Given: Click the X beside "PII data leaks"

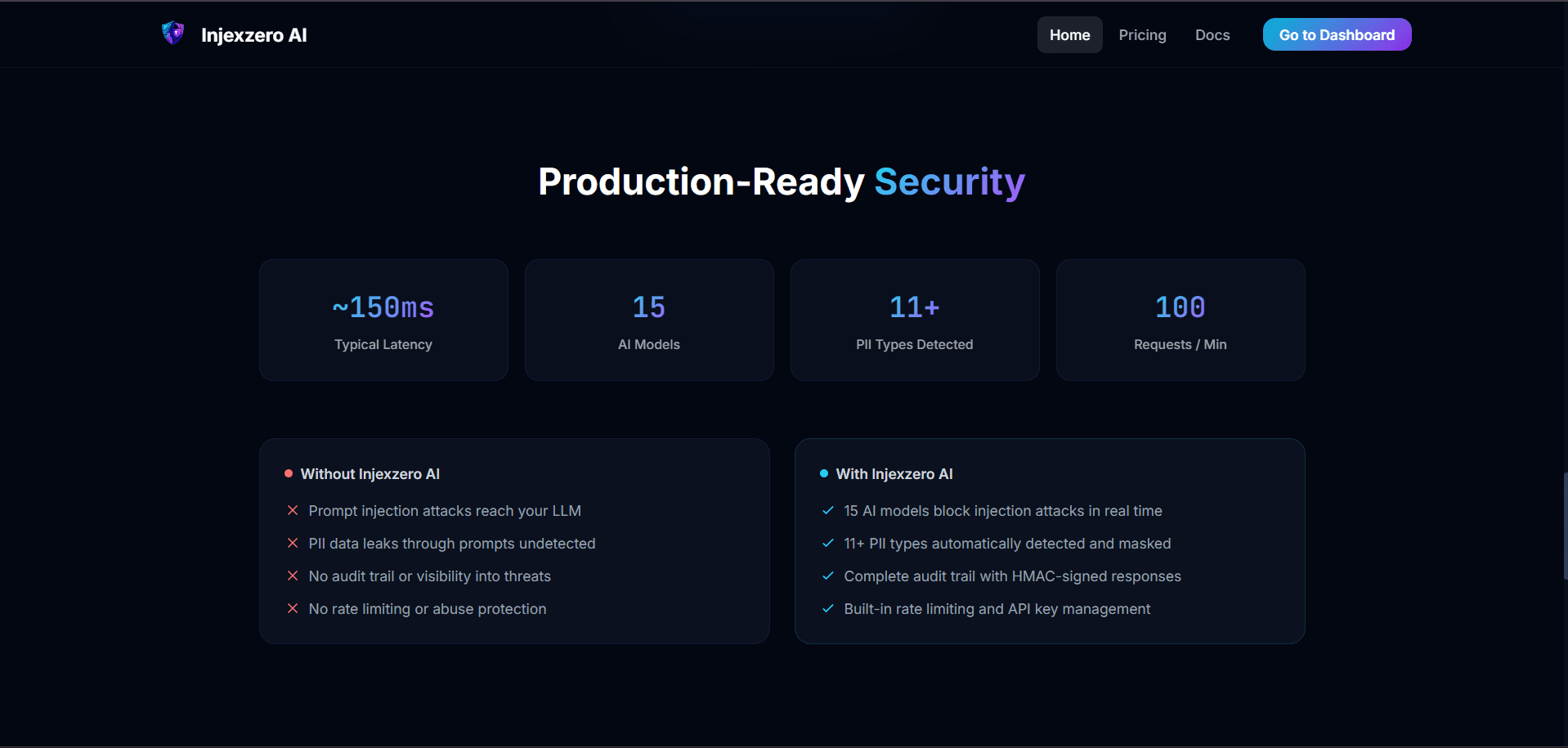Looking at the screenshot, I should coord(293,543).
